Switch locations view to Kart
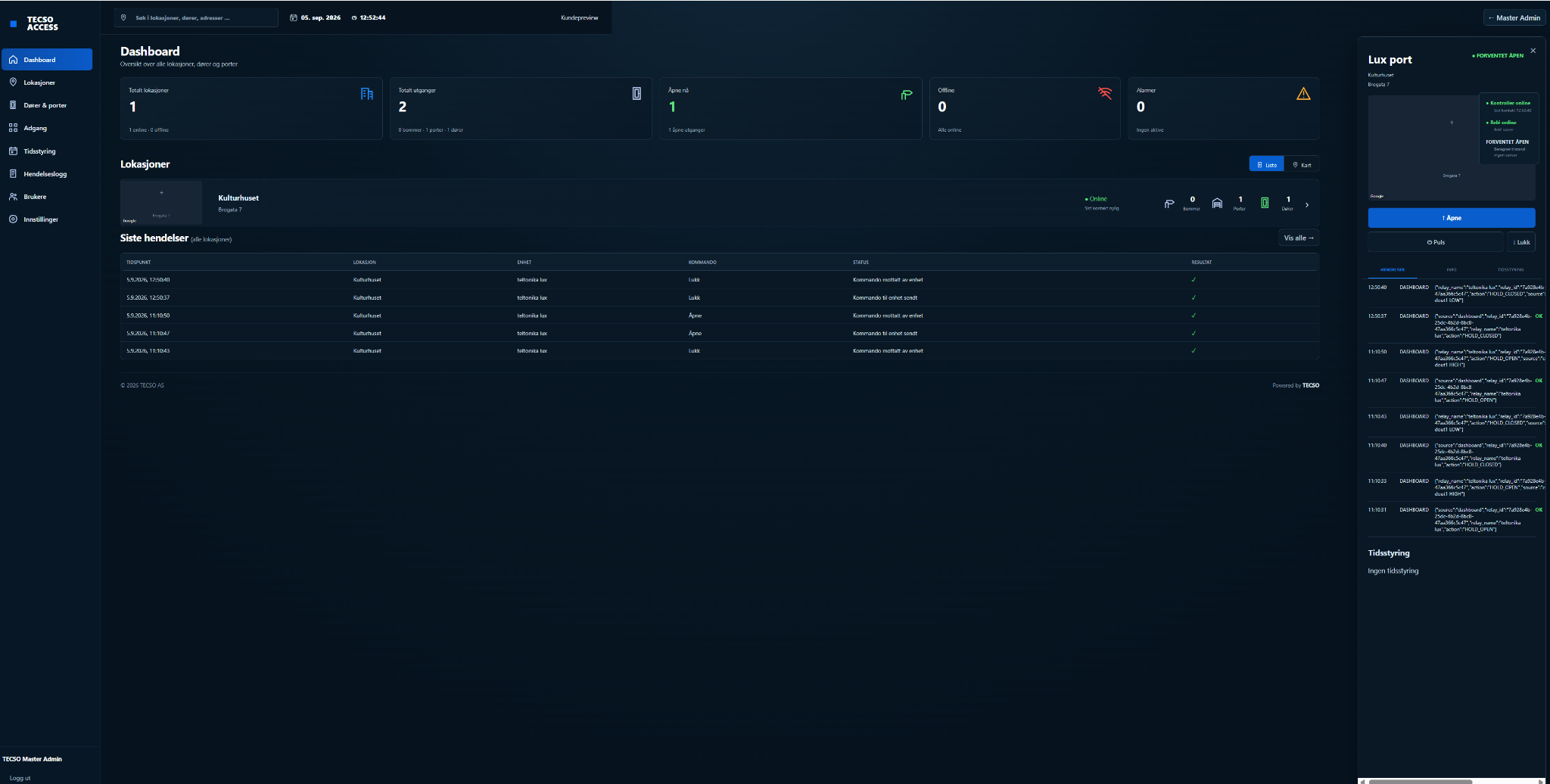Viewport: 1550px width, 784px height. click(x=1302, y=164)
